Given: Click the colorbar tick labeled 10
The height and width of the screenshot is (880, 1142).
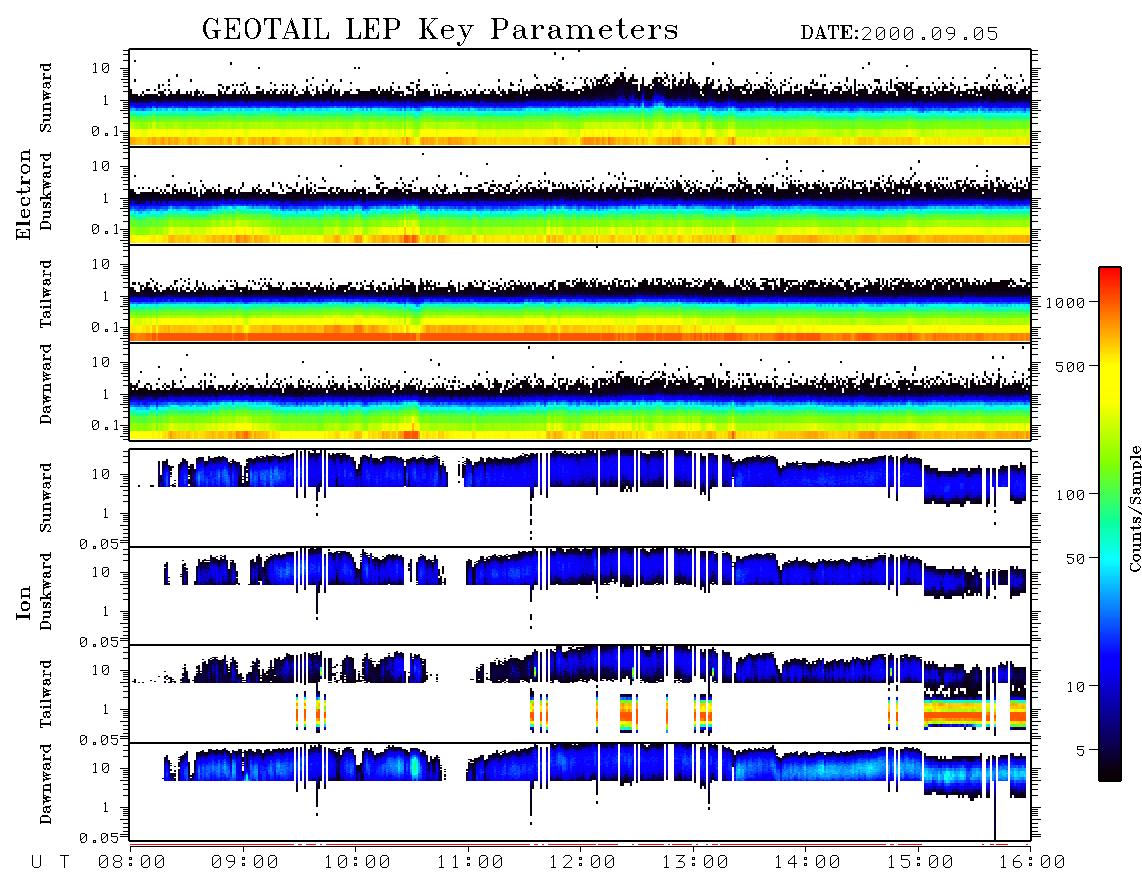Looking at the screenshot, I should (1075, 686).
